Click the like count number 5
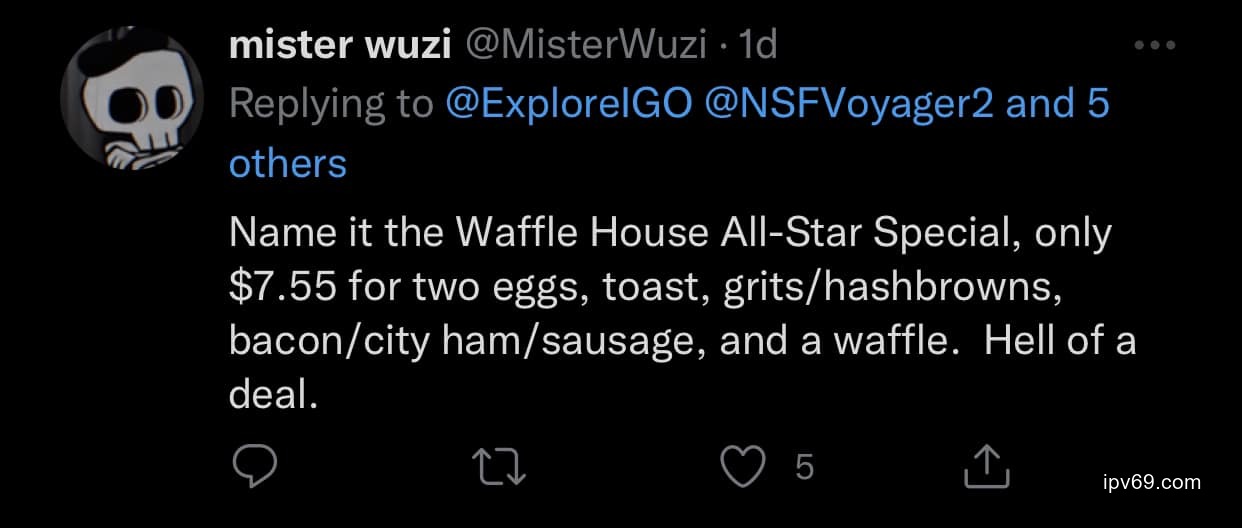The height and width of the screenshot is (528, 1242). [x=803, y=467]
